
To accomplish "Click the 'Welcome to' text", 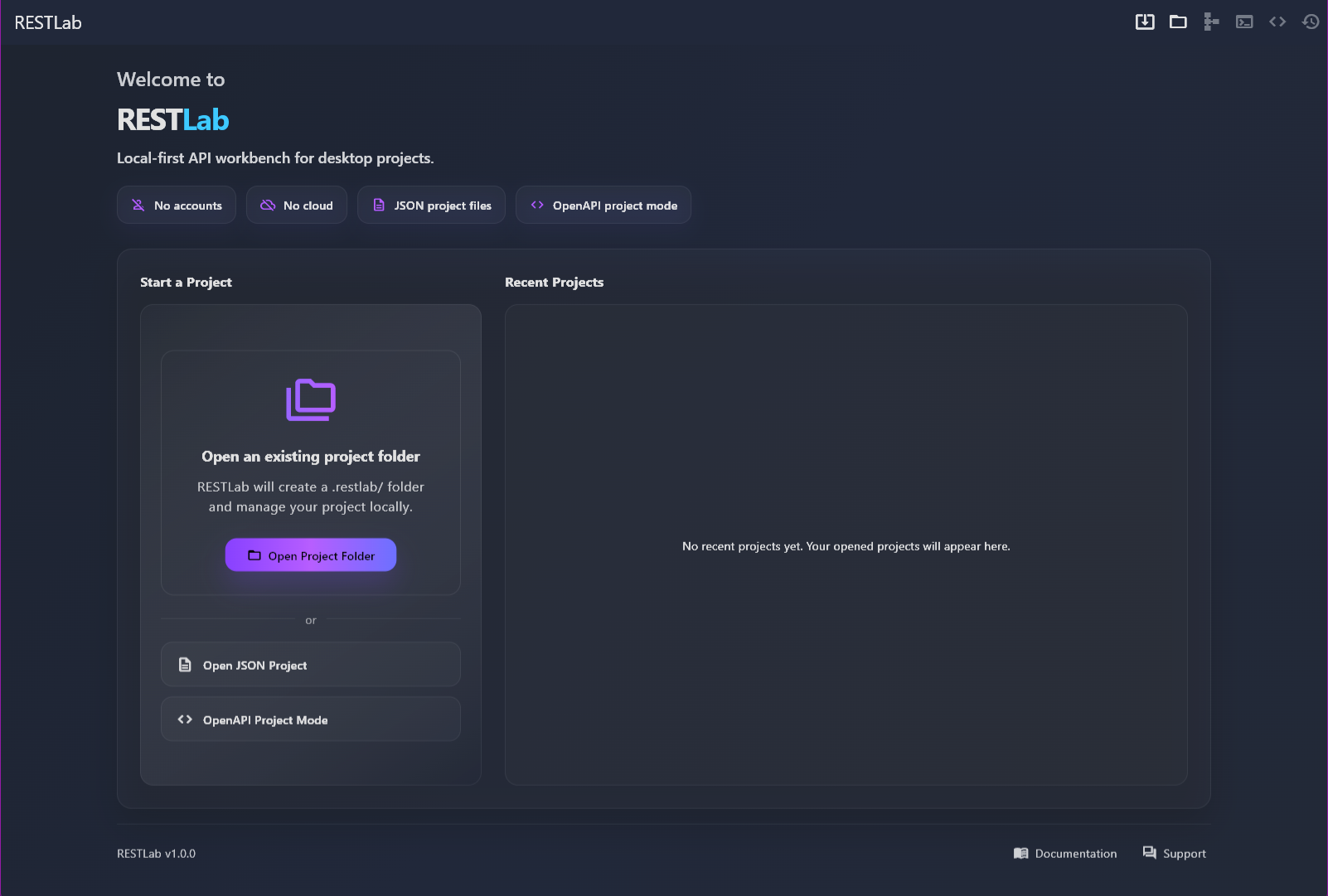I will (171, 80).
